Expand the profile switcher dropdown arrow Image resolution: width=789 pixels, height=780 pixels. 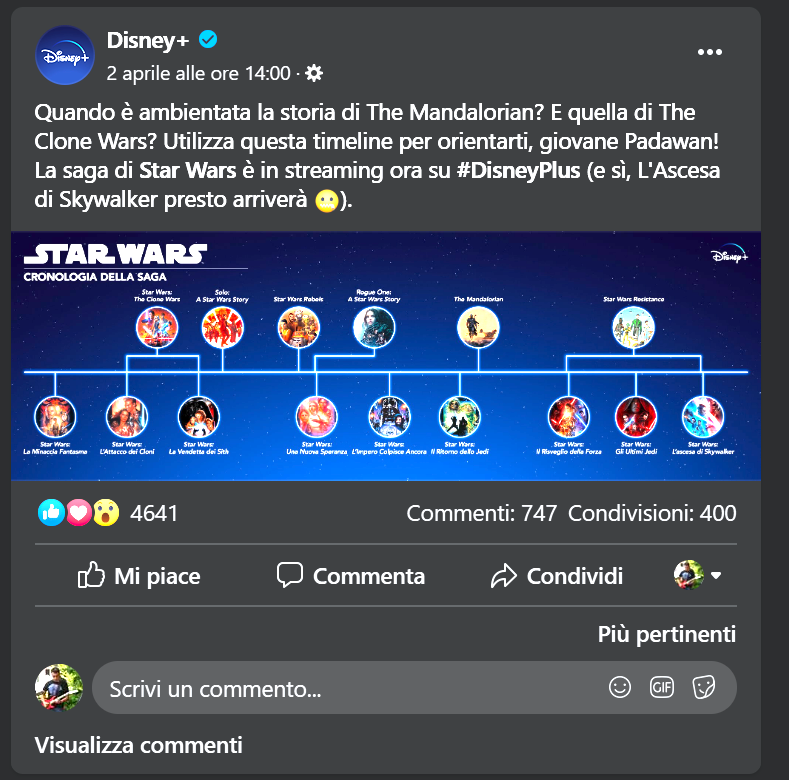click(716, 575)
